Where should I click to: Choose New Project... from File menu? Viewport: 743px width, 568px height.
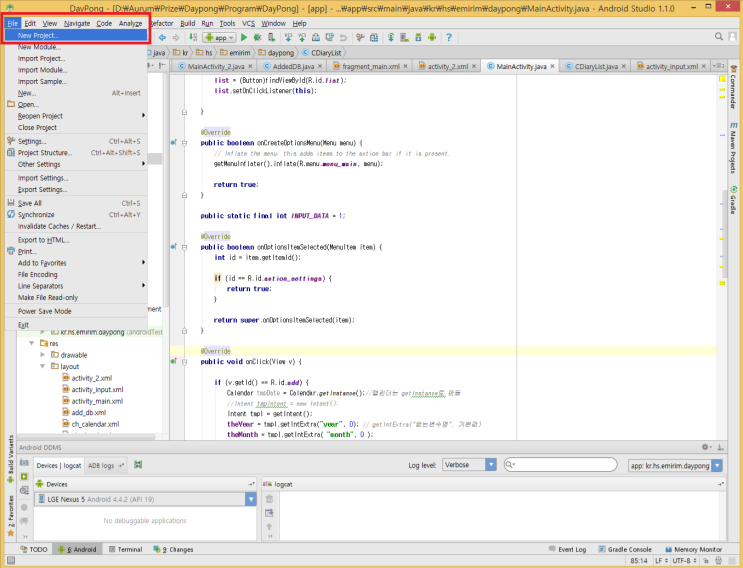click(x=76, y=36)
